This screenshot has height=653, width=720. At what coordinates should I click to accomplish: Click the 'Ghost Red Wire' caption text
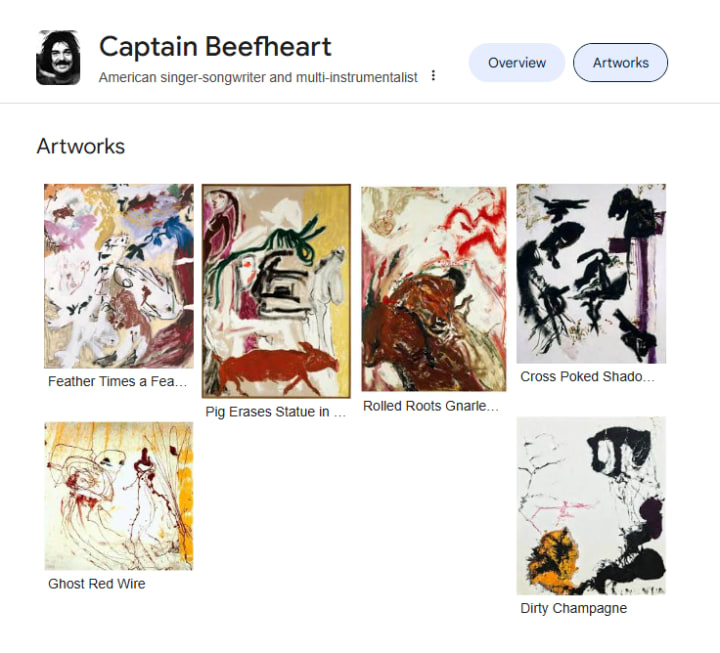[x=97, y=584]
